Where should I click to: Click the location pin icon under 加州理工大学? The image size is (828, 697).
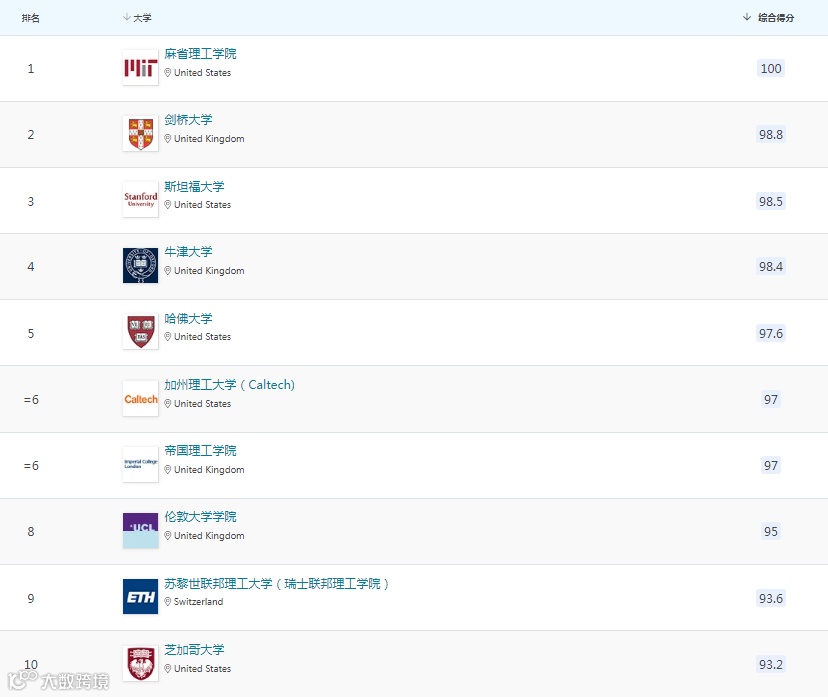point(167,404)
